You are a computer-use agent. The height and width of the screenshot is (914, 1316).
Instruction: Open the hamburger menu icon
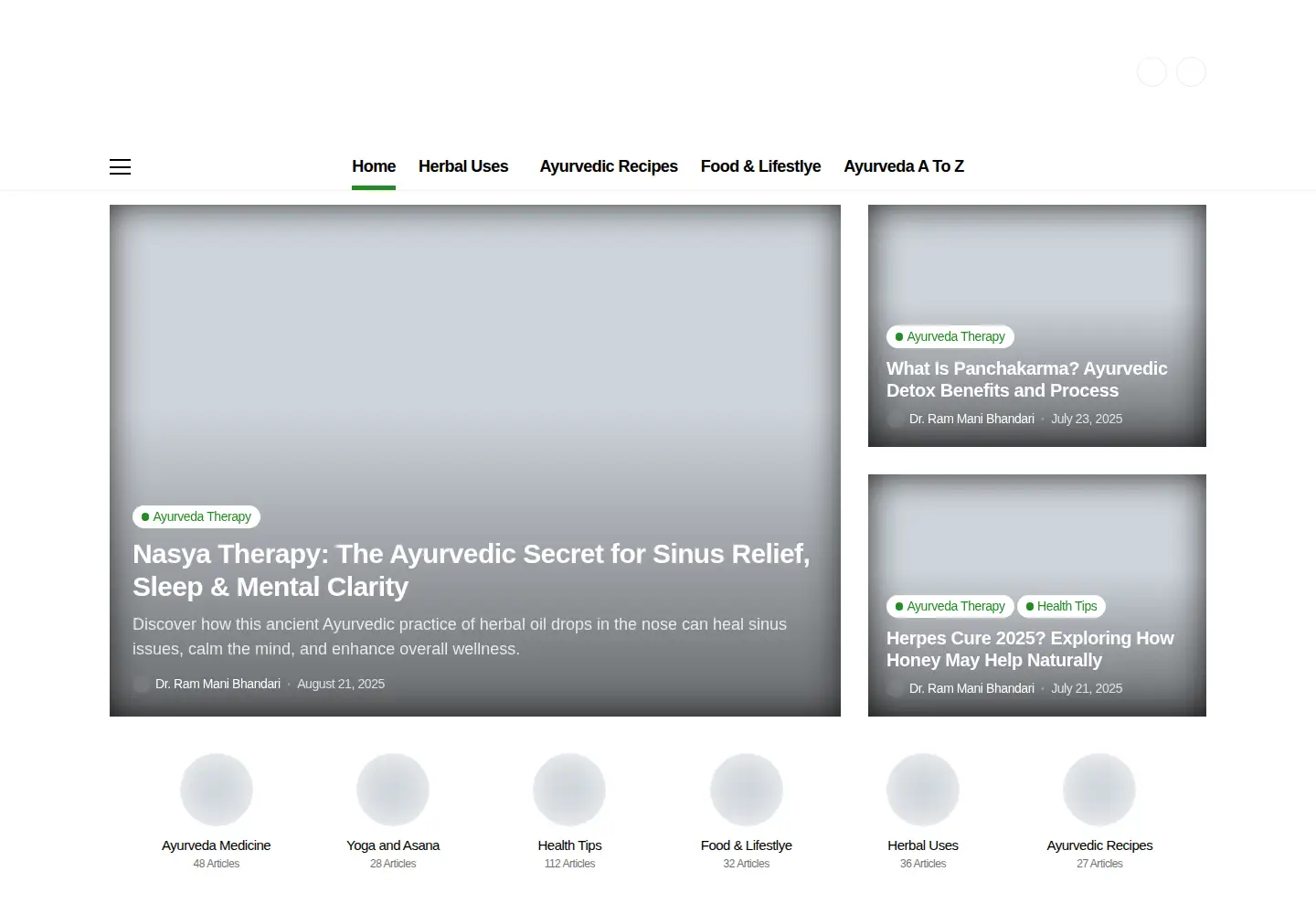(x=120, y=166)
